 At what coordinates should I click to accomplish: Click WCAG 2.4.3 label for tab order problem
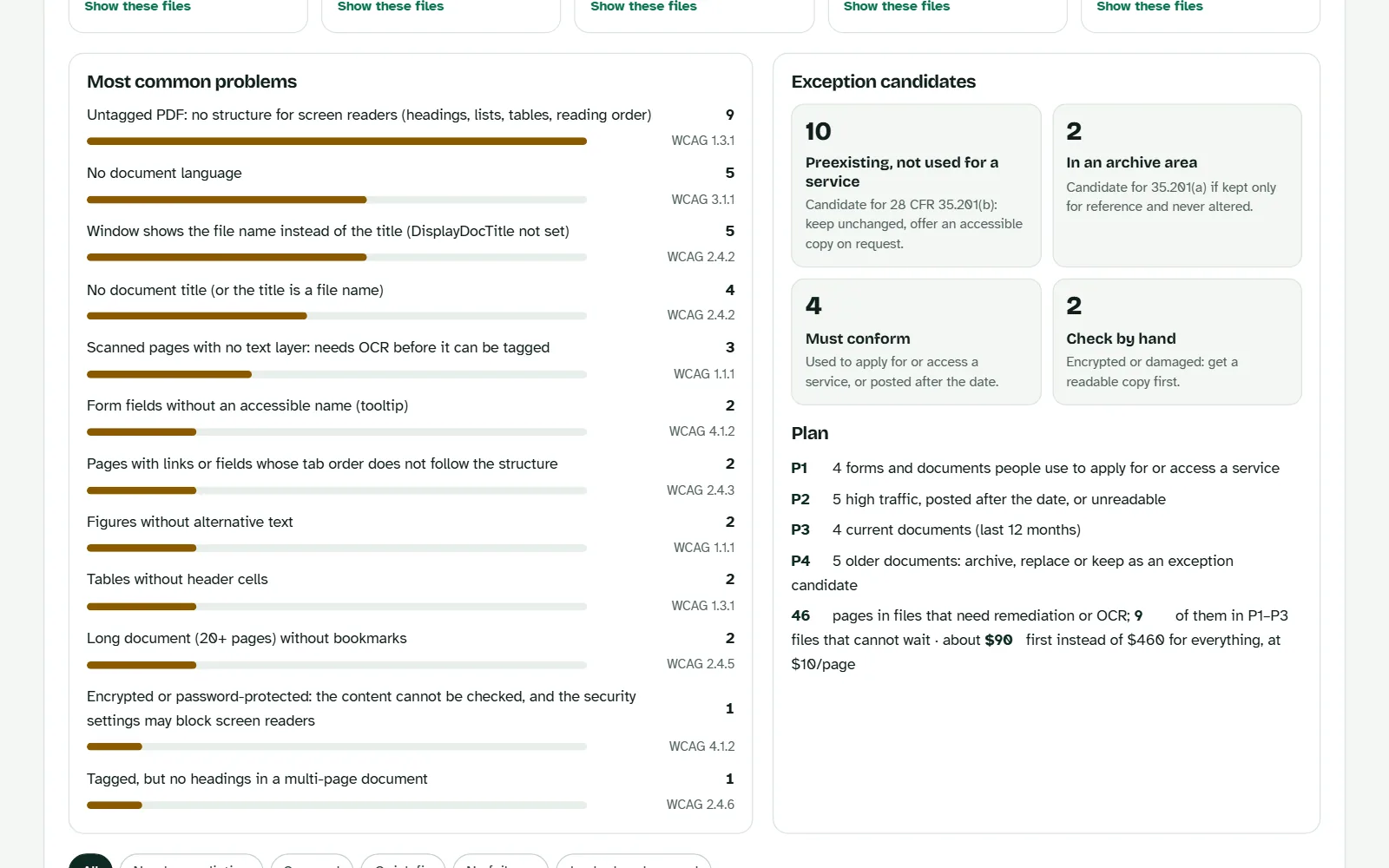(701, 490)
